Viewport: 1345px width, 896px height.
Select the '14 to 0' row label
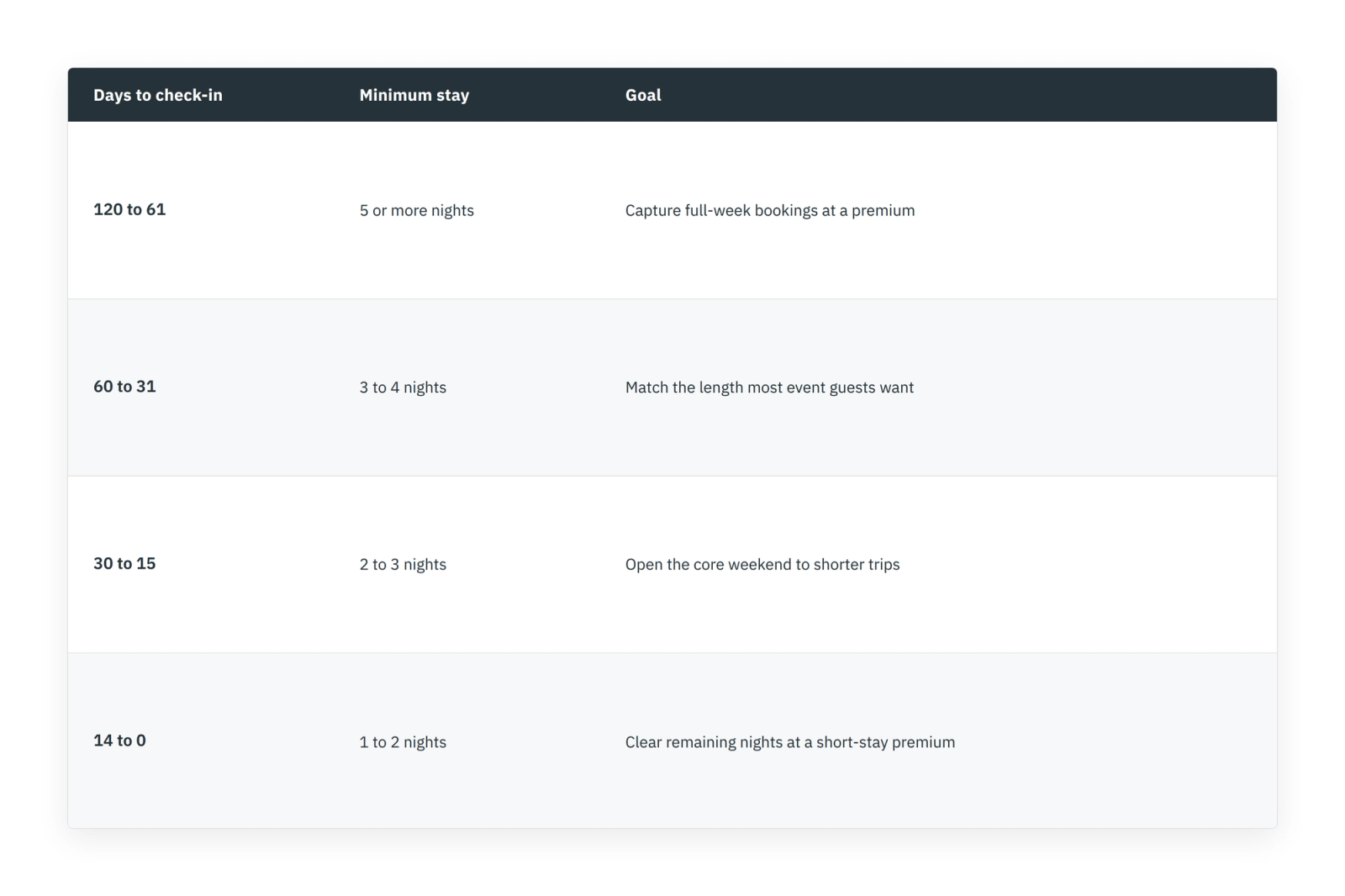[x=119, y=741]
